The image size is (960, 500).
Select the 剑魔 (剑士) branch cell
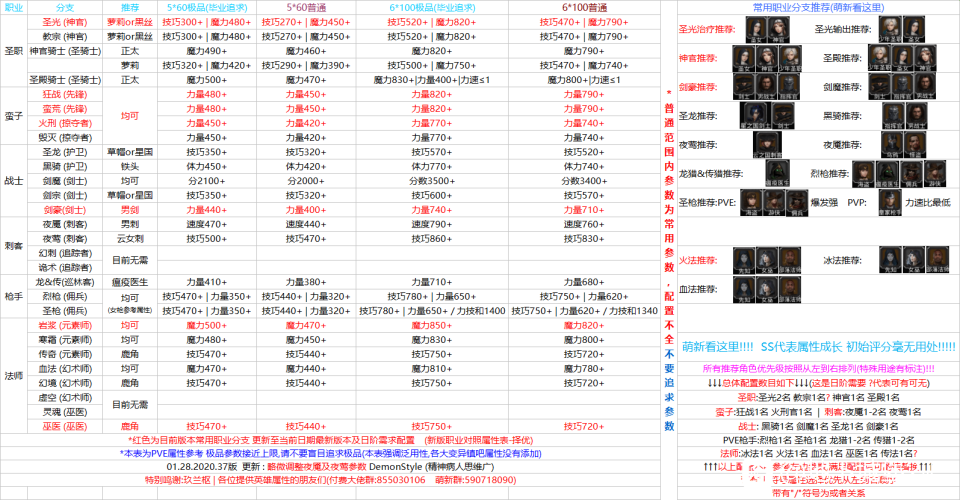pos(65,181)
